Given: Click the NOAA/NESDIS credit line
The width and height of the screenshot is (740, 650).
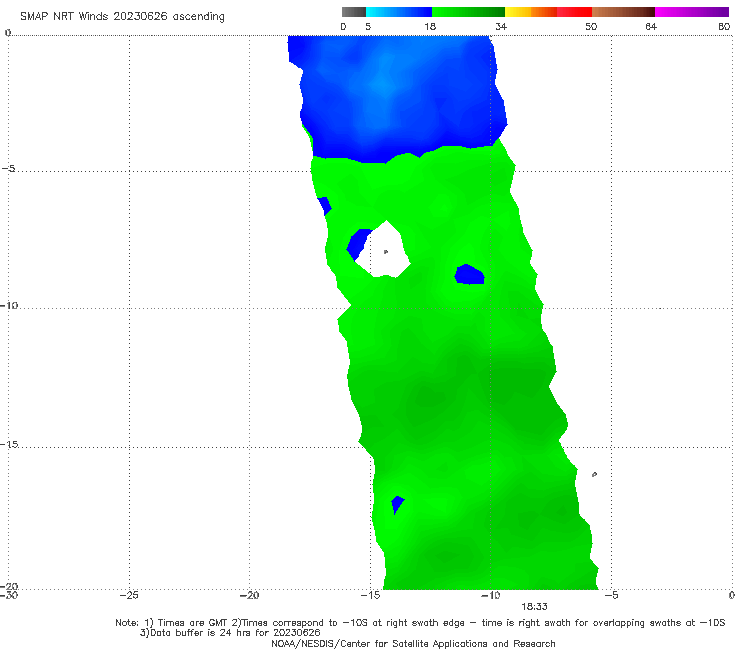Looking at the screenshot, I should pos(413,643).
